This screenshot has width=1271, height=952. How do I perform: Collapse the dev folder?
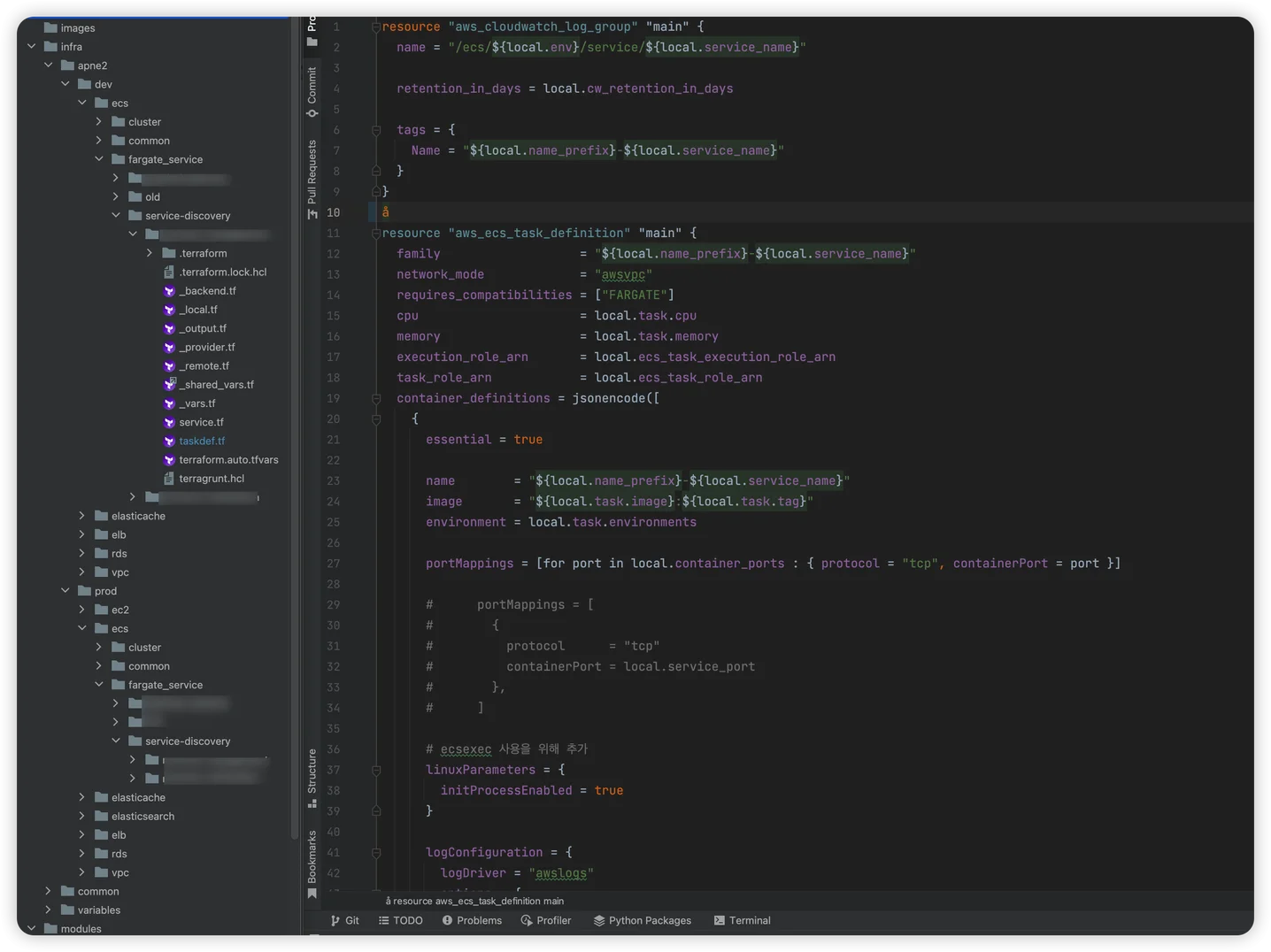[x=65, y=84]
